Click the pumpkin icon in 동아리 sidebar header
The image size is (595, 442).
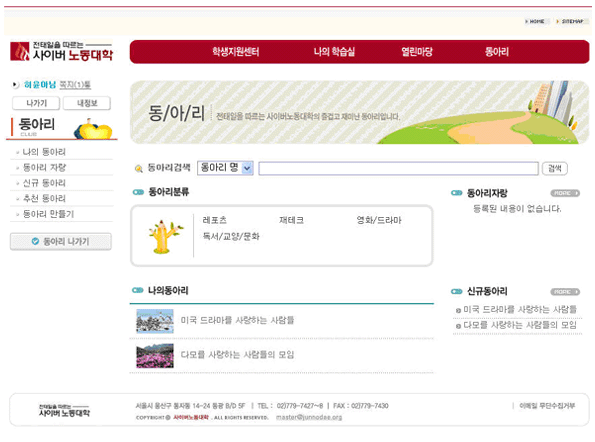click(x=93, y=129)
